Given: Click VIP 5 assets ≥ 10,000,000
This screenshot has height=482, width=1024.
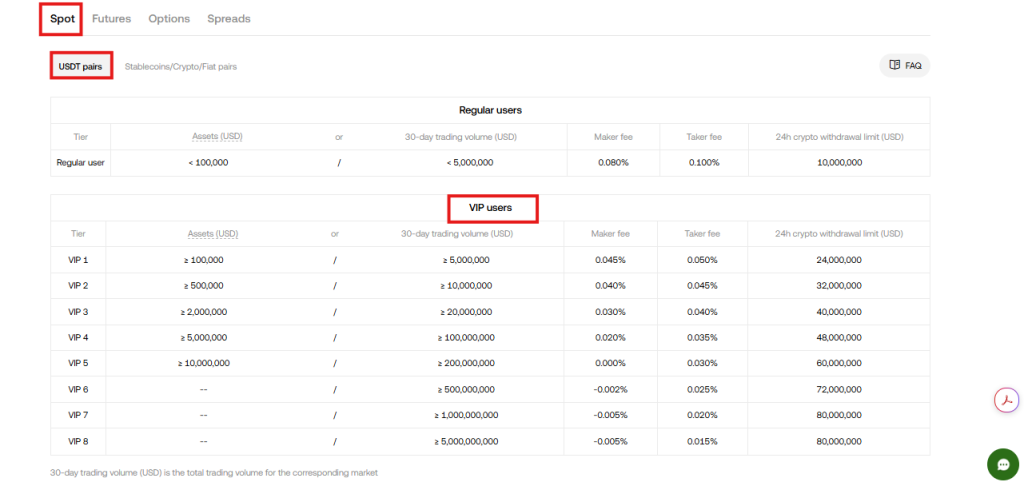Looking at the screenshot, I should pos(204,363).
